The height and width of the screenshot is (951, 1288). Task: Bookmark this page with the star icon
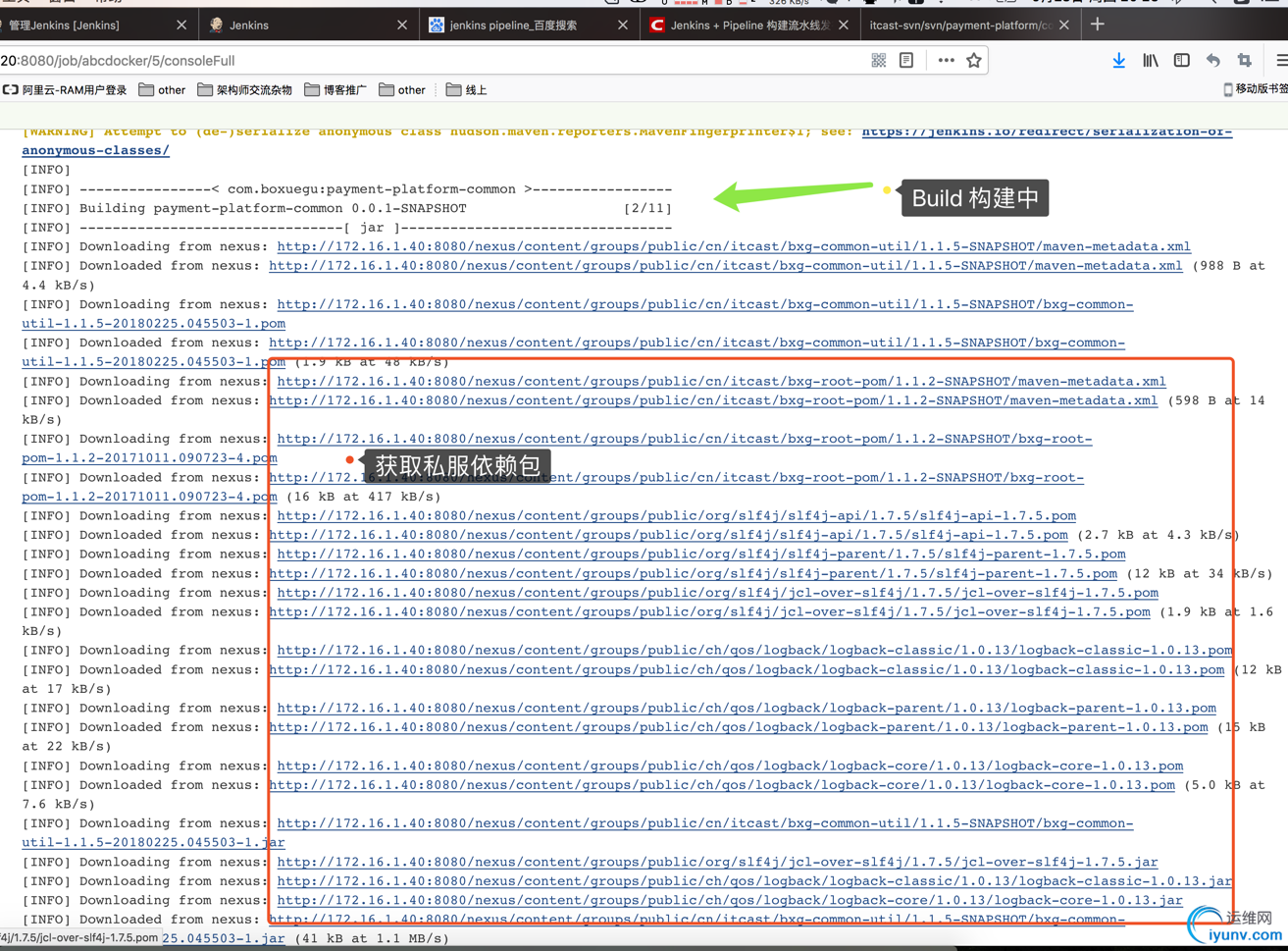tap(974, 60)
